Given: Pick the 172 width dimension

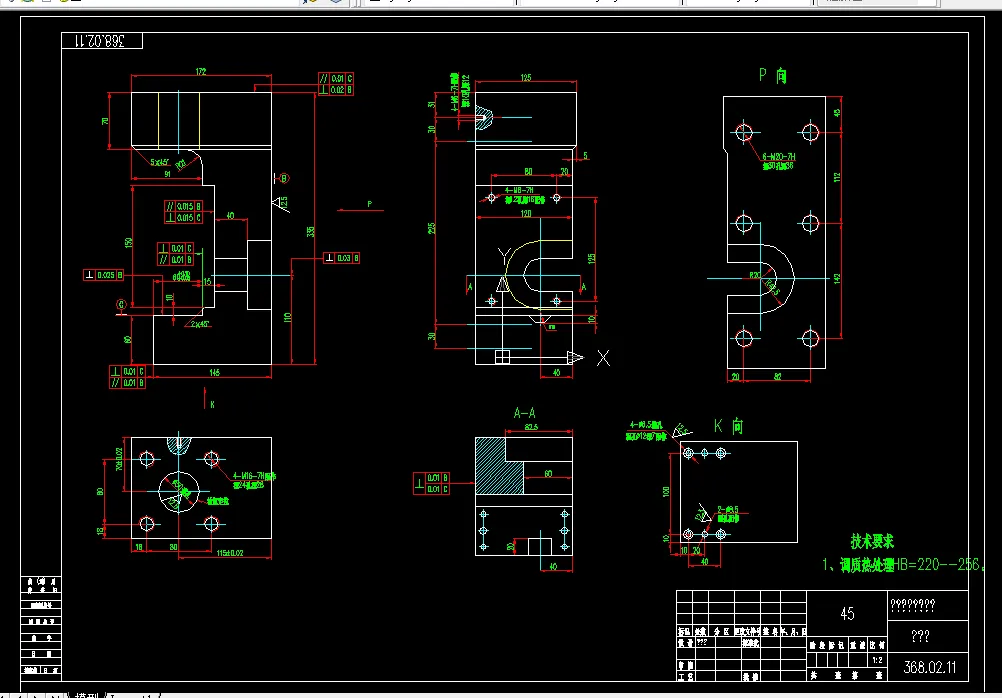Looking at the screenshot, I should 201,72.
